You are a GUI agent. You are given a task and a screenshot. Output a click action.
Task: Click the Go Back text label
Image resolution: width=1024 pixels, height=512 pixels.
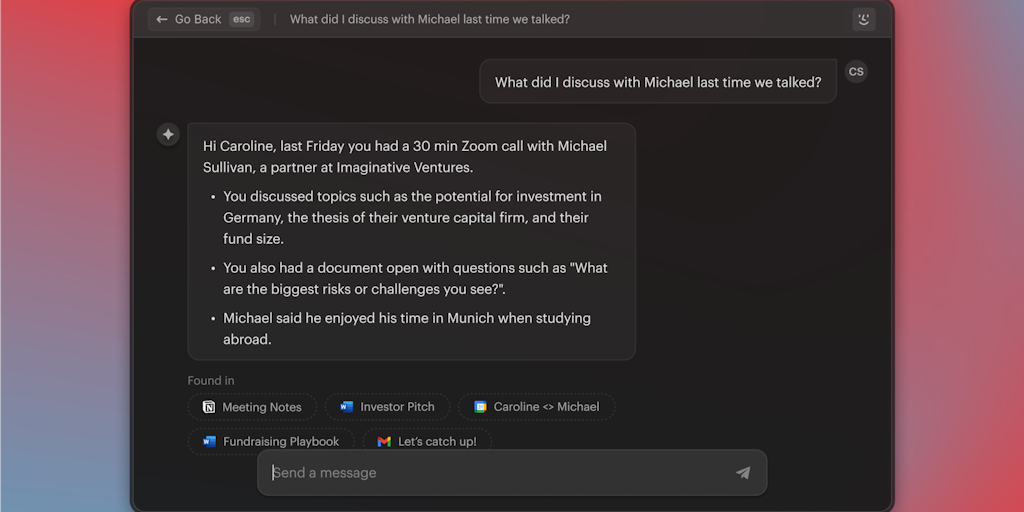tap(198, 19)
